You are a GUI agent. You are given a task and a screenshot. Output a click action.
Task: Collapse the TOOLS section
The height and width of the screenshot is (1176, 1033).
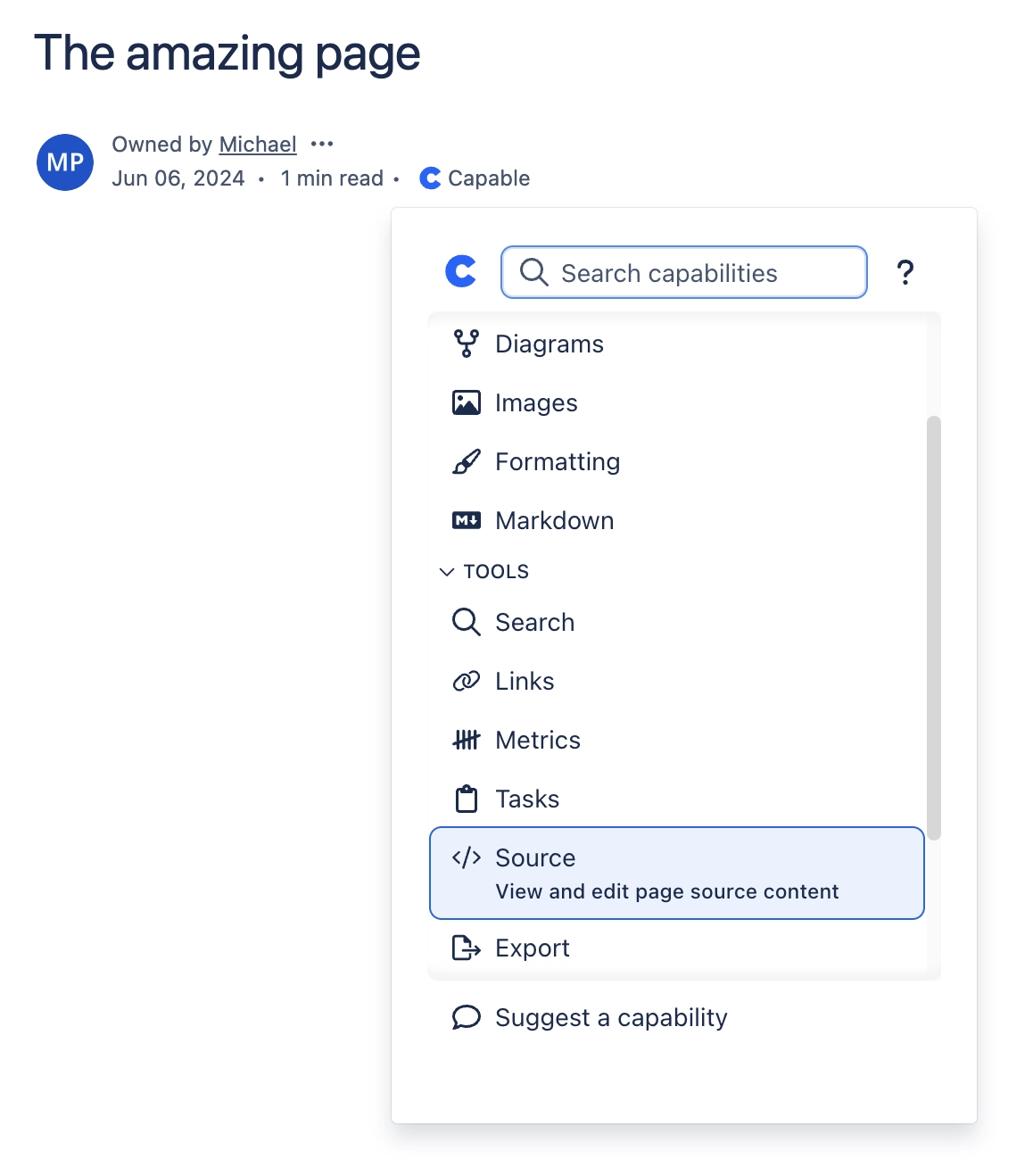tap(448, 571)
